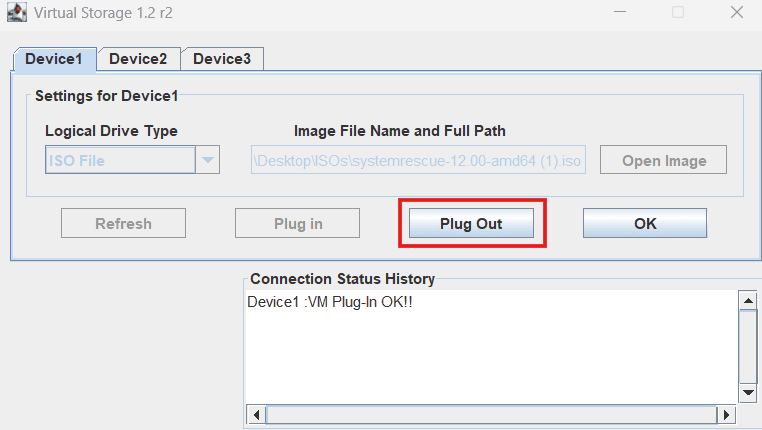The width and height of the screenshot is (762, 430).
Task: Click Plug Out to disconnect the device
Action: tap(471, 223)
